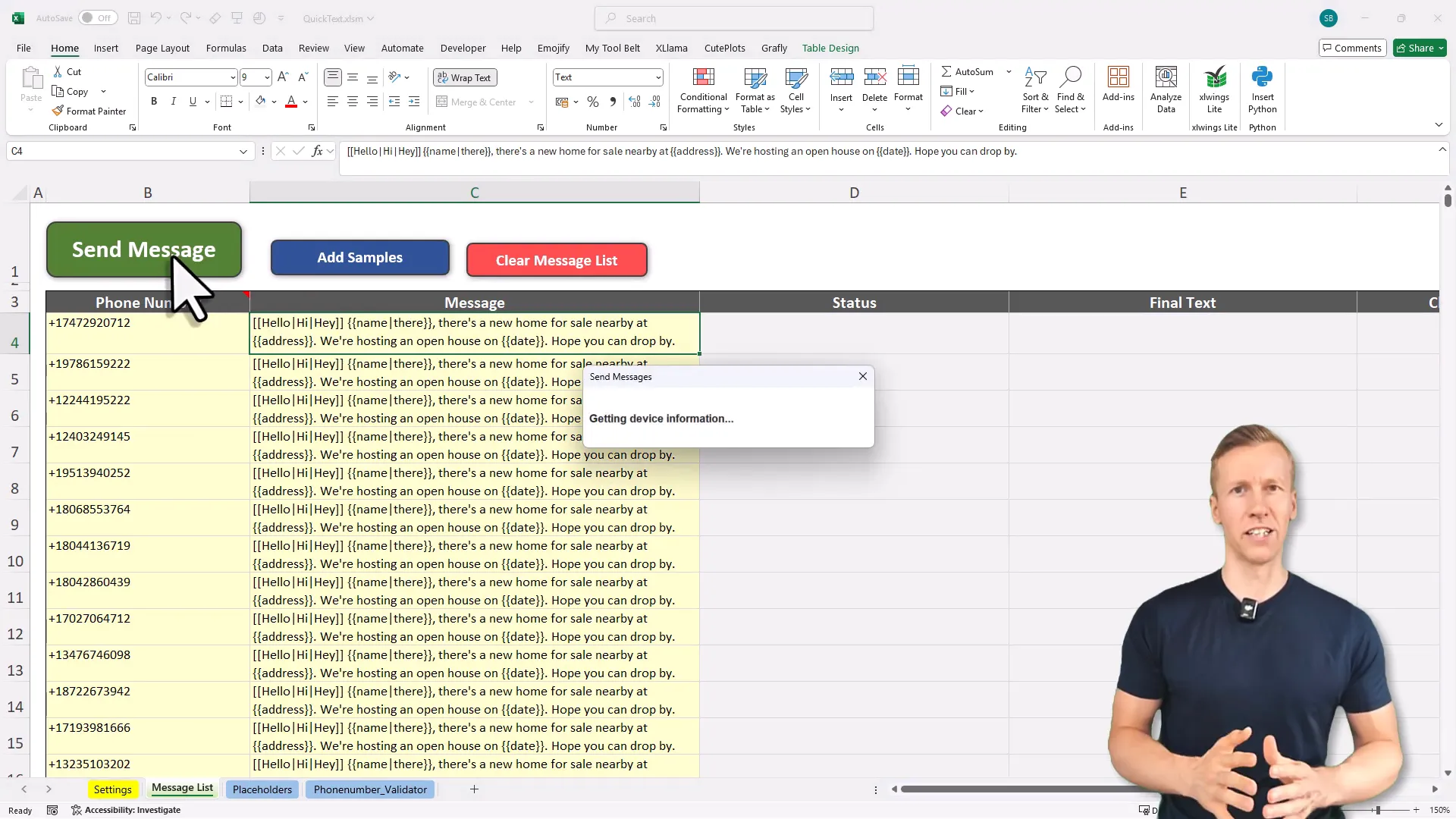This screenshot has width=1456, height=819.
Task: Click the Send Message button
Action: click(143, 249)
